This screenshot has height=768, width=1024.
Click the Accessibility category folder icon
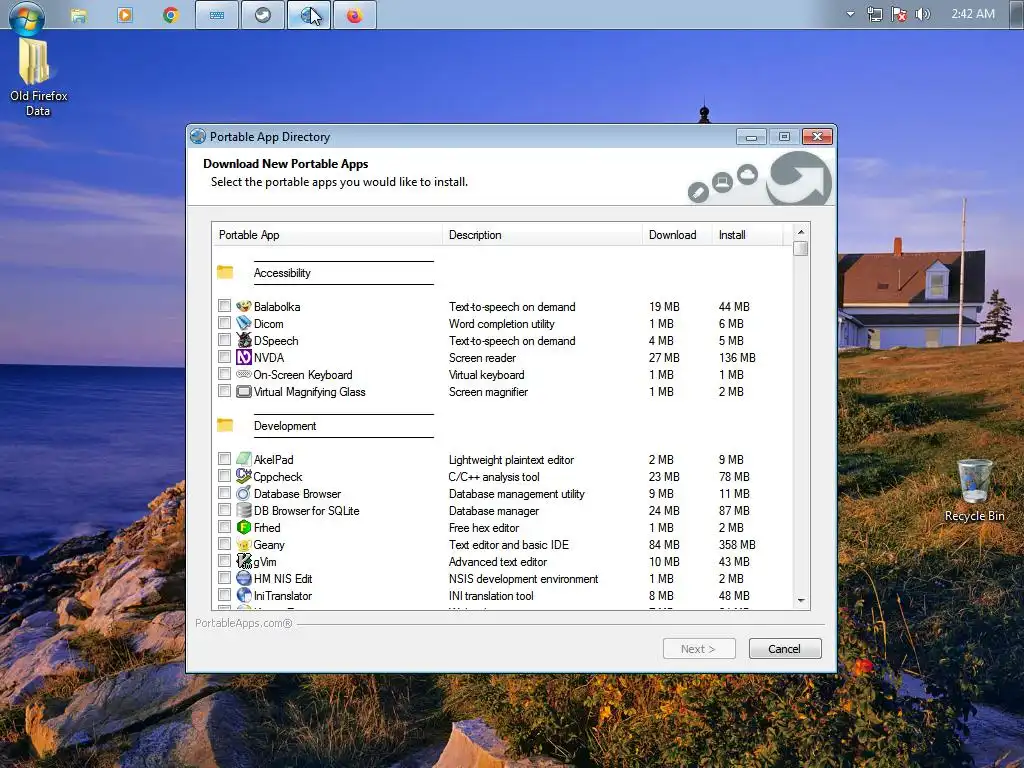pyautogui.click(x=225, y=272)
